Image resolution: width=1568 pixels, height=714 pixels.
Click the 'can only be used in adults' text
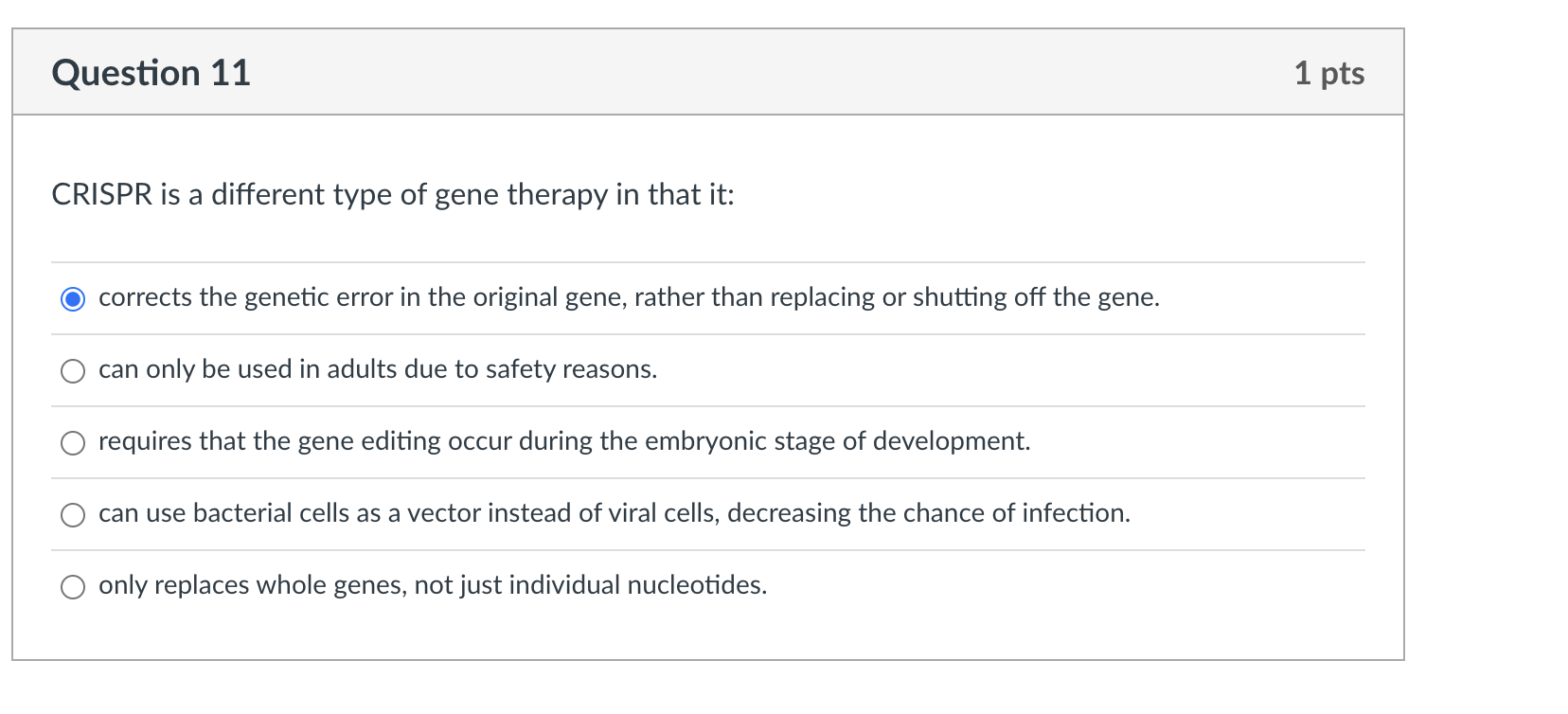click(376, 370)
